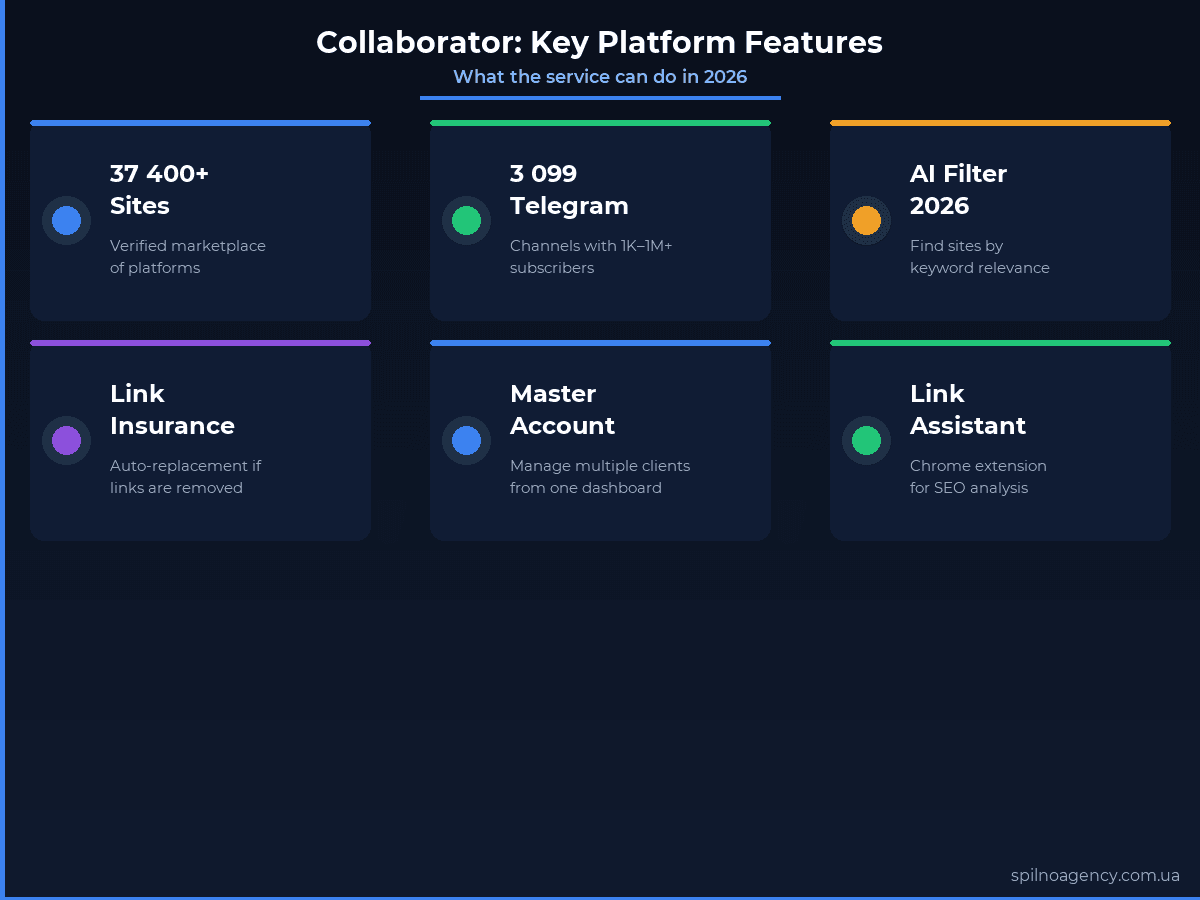Image resolution: width=1200 pixels, height=900 pixels.
Task: Click the purple dot icon beside Link Insurance
Action: coord(66,440)
